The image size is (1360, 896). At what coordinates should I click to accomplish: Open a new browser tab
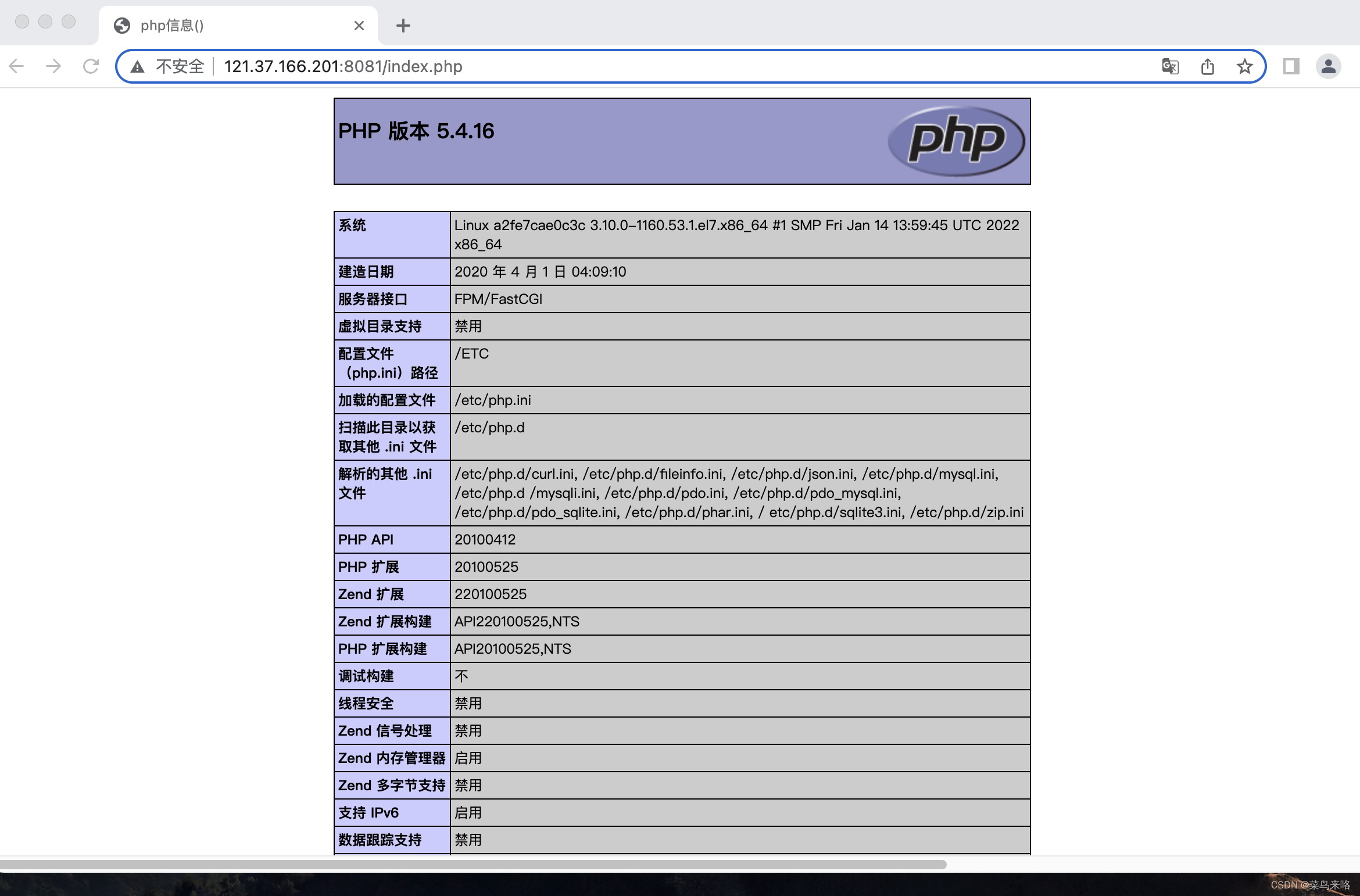[x=403, y=26]
